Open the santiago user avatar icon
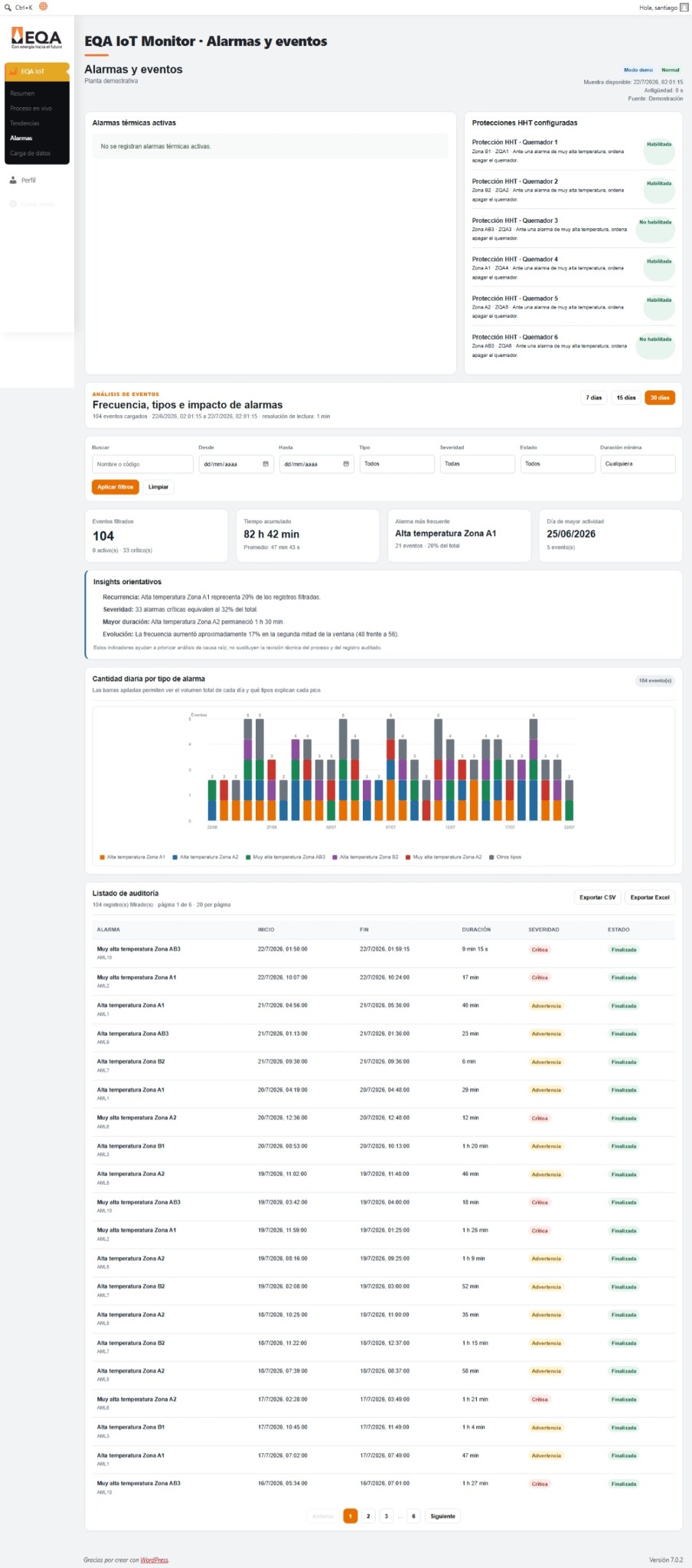692x1568 pixels. [x=684, y=8]
